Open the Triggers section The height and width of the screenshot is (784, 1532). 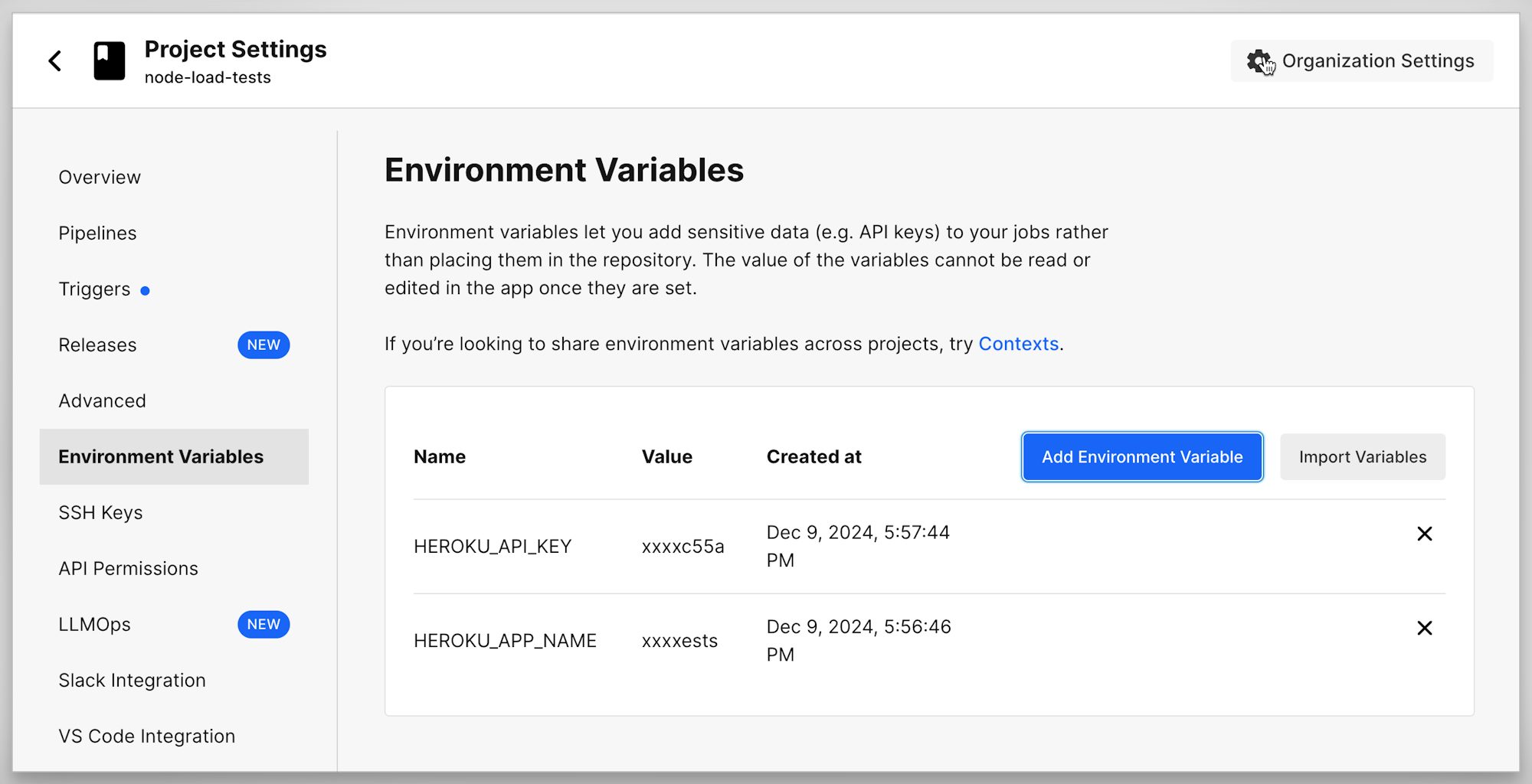click(94, 289)
